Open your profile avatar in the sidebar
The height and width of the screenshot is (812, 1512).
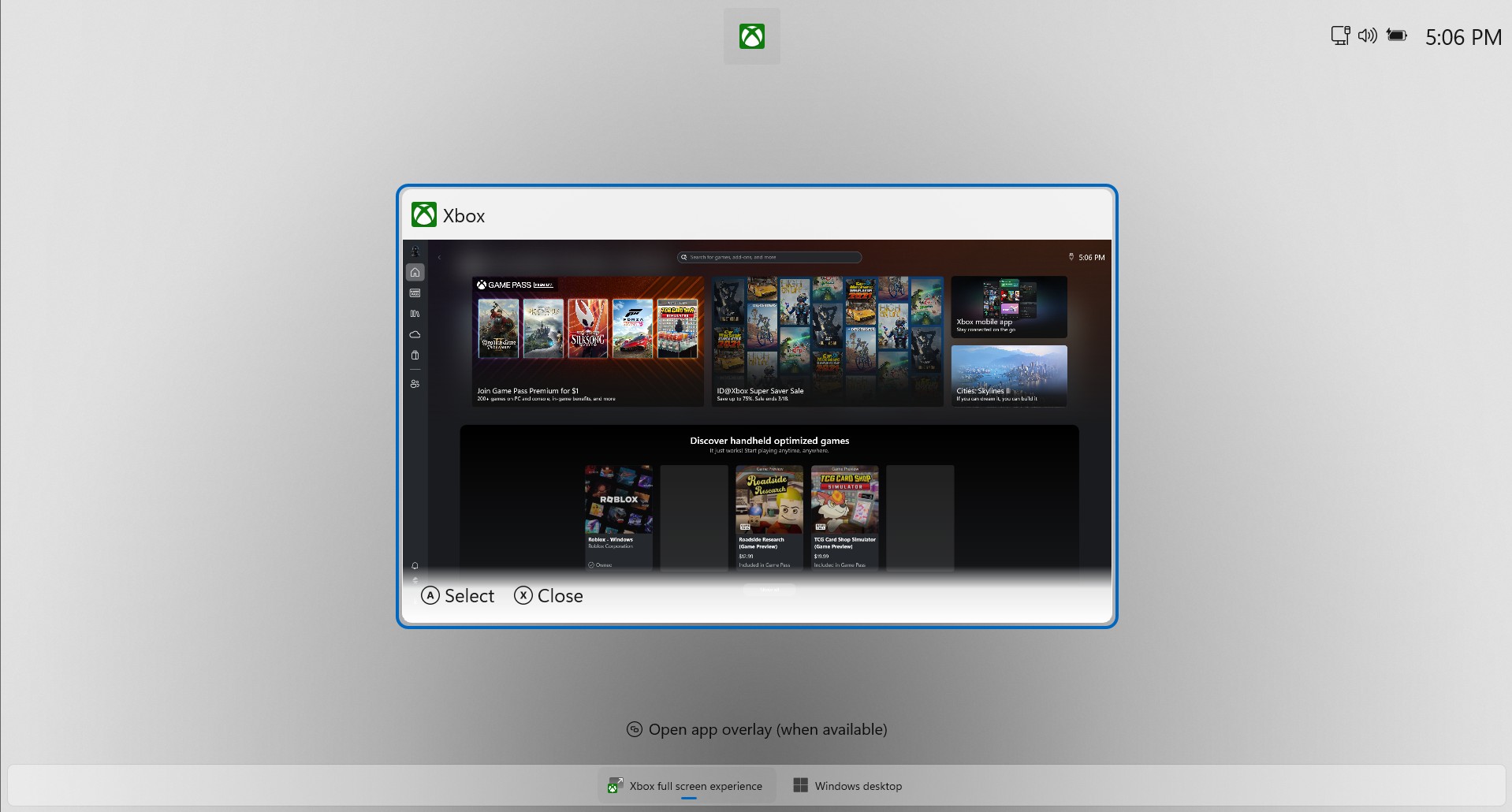point(415,249)
